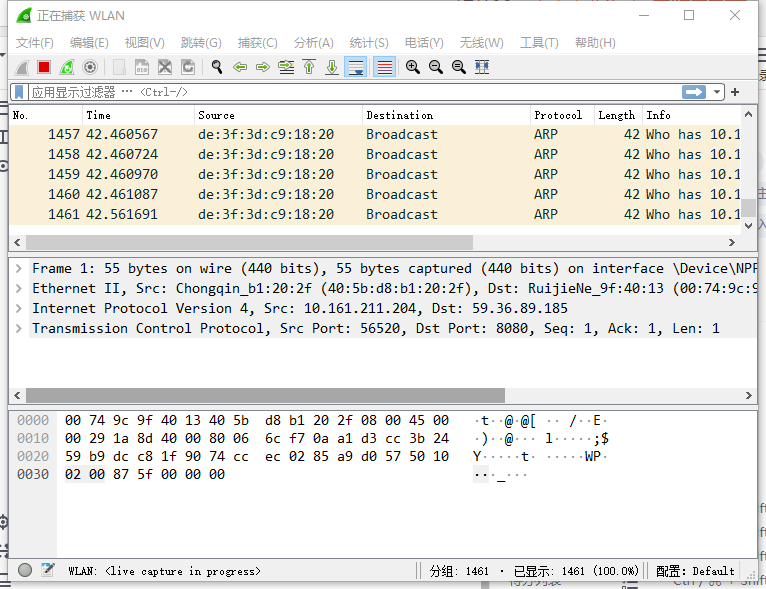The image size is (766, 589).
Task: Expand Transmission Control Protocol row
Action: [x=19, y=328]
